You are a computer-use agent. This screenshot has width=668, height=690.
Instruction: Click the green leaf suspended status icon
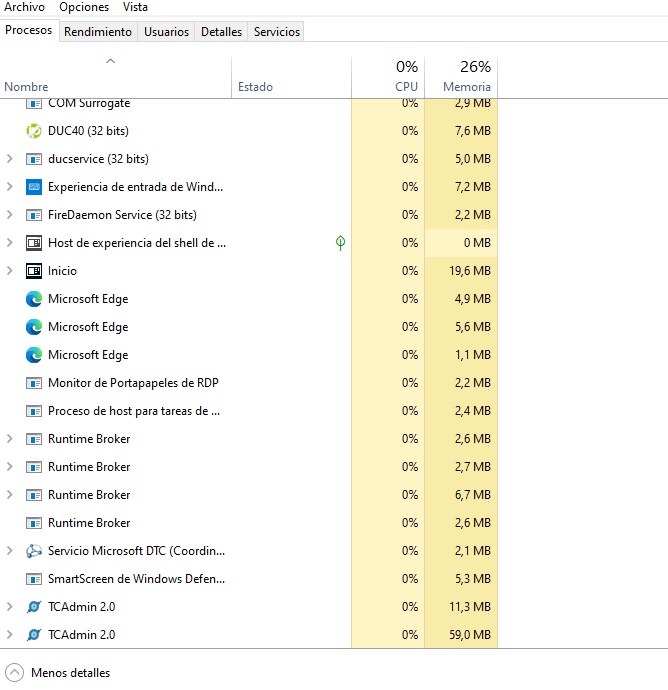click(x=341, y=243)
